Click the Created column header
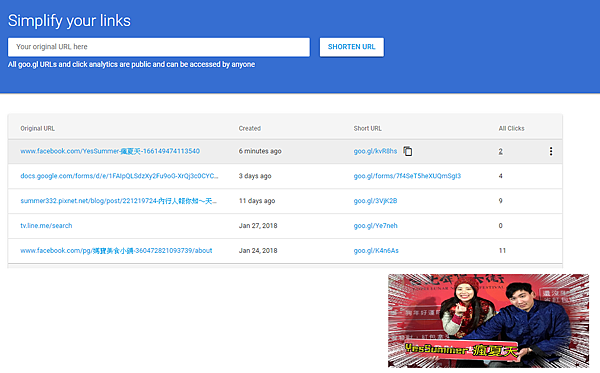The height and width of the screenshot is (373, 600). 249,129
